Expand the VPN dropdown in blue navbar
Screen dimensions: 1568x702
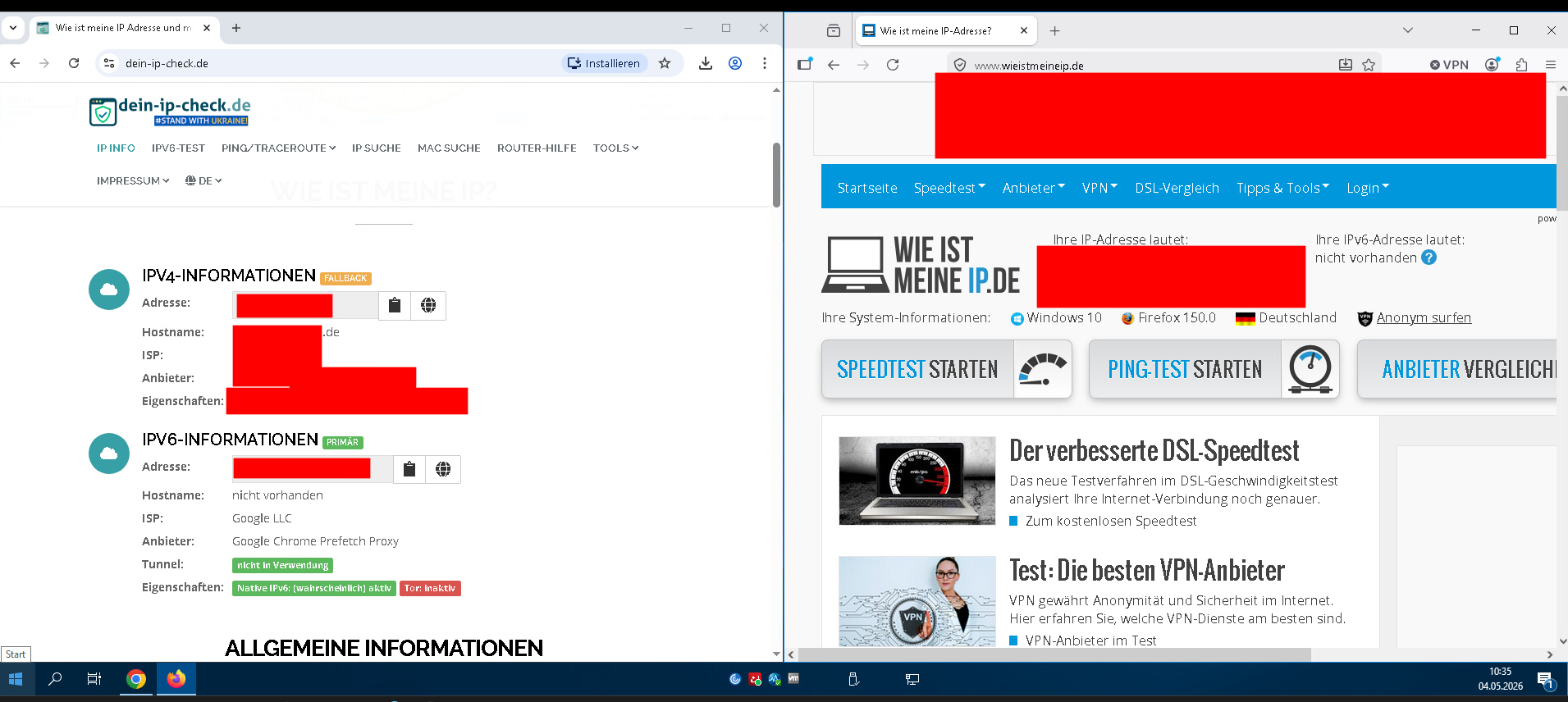pos(1099,188)
